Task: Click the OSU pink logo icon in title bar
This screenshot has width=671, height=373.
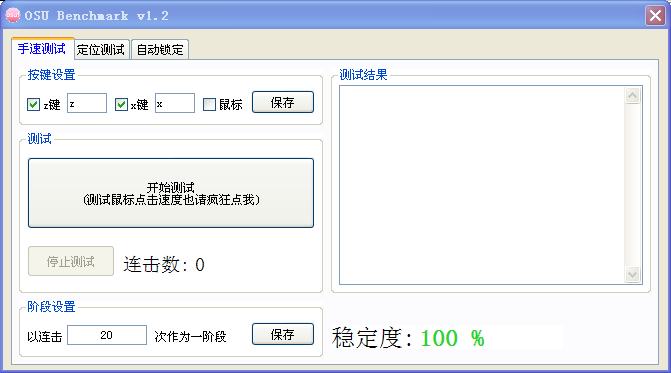Action: 12,15
